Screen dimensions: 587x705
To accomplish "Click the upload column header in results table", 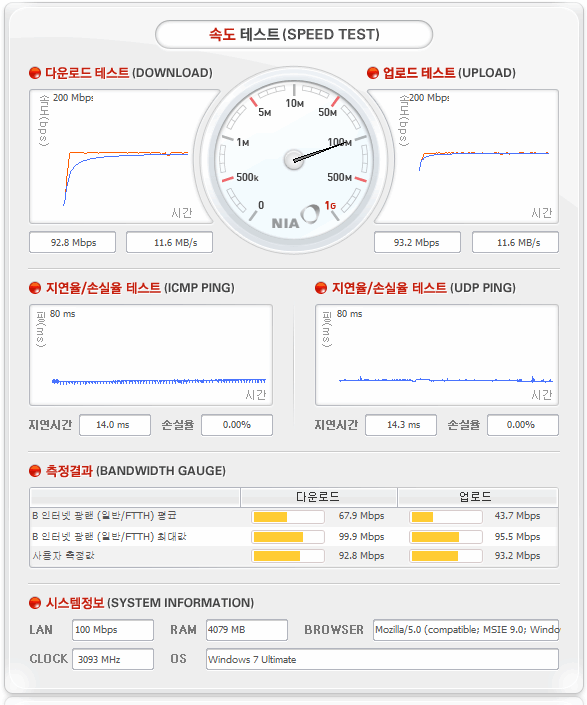I will point(477,497).
